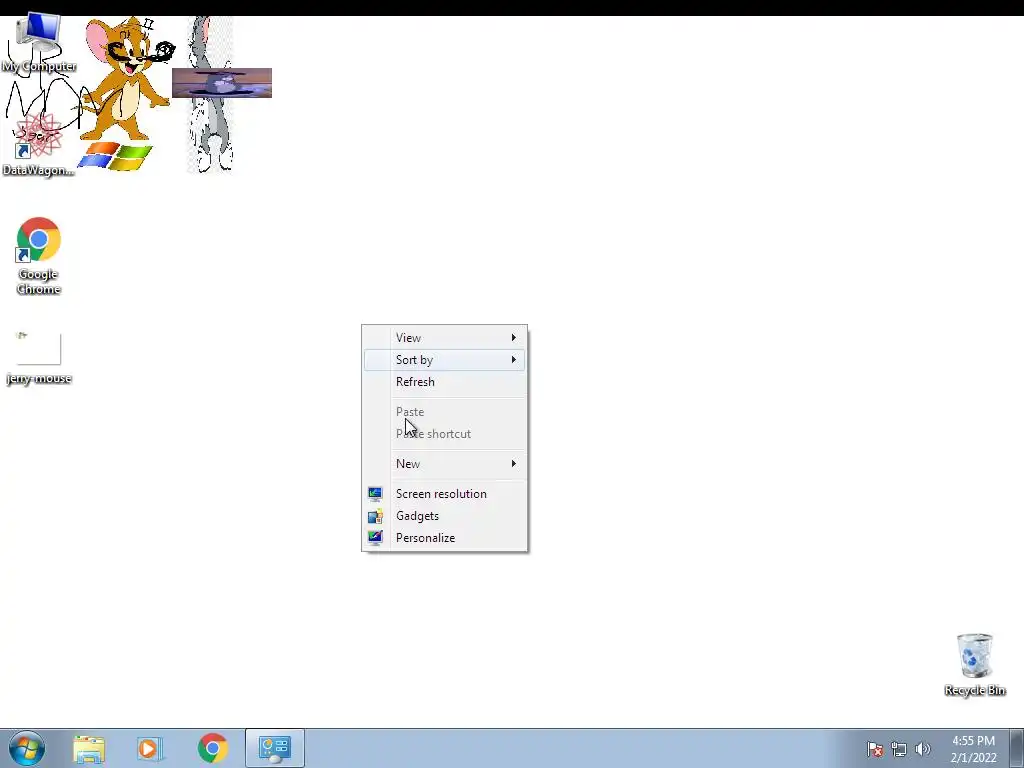This screenshot has height=768, width=1024.
Task: Choose Refresh in the context menu
Action: click(444, 382)
